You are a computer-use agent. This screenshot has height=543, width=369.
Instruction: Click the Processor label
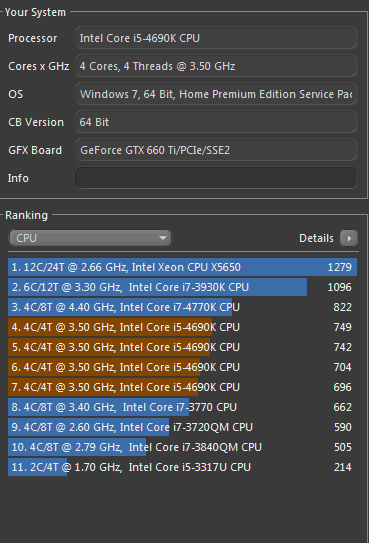tap(33, 38)
